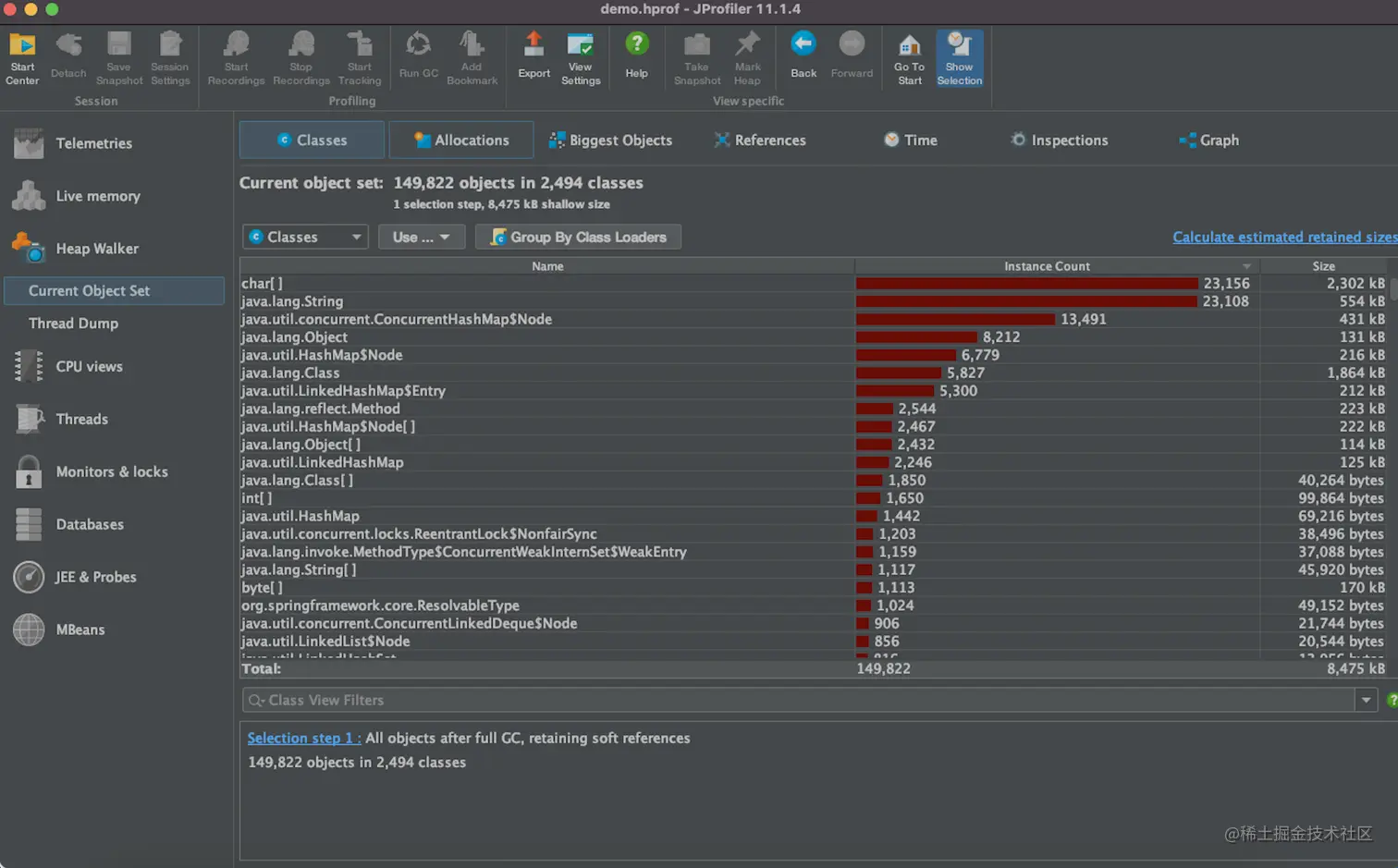
Task: Click the 23,156 instance count bar
Action: pyautogui.click(x=1027, y=284)
